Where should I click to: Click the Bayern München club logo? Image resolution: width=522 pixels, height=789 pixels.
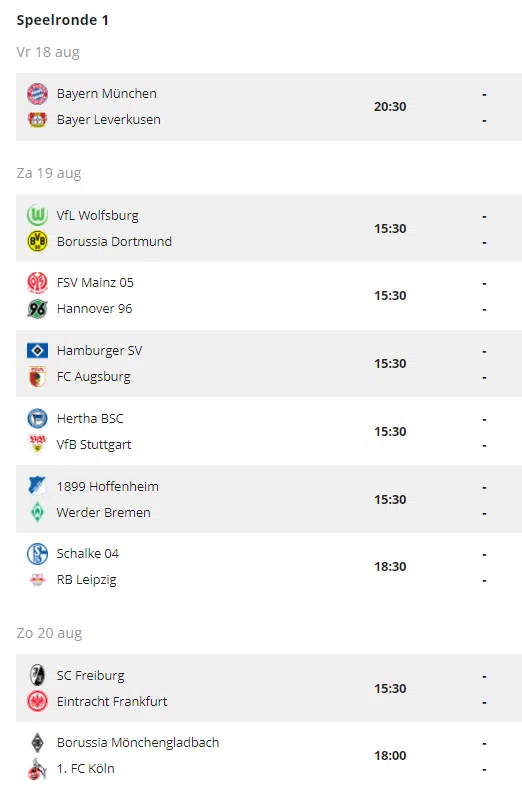pos(37,94)
